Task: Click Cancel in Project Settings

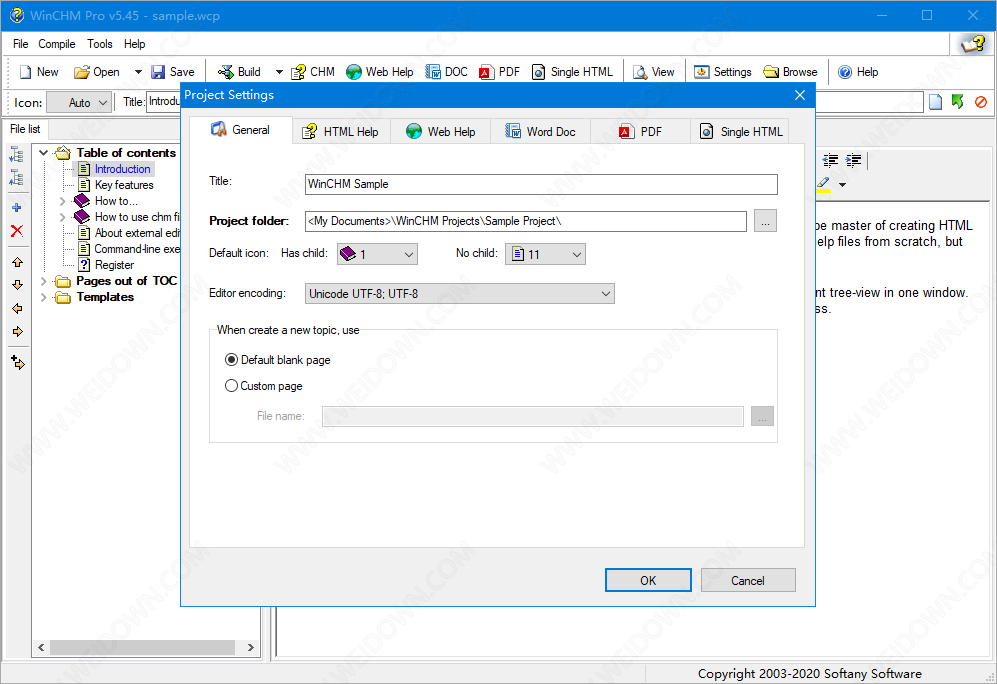Action: (x=748, y=580)
